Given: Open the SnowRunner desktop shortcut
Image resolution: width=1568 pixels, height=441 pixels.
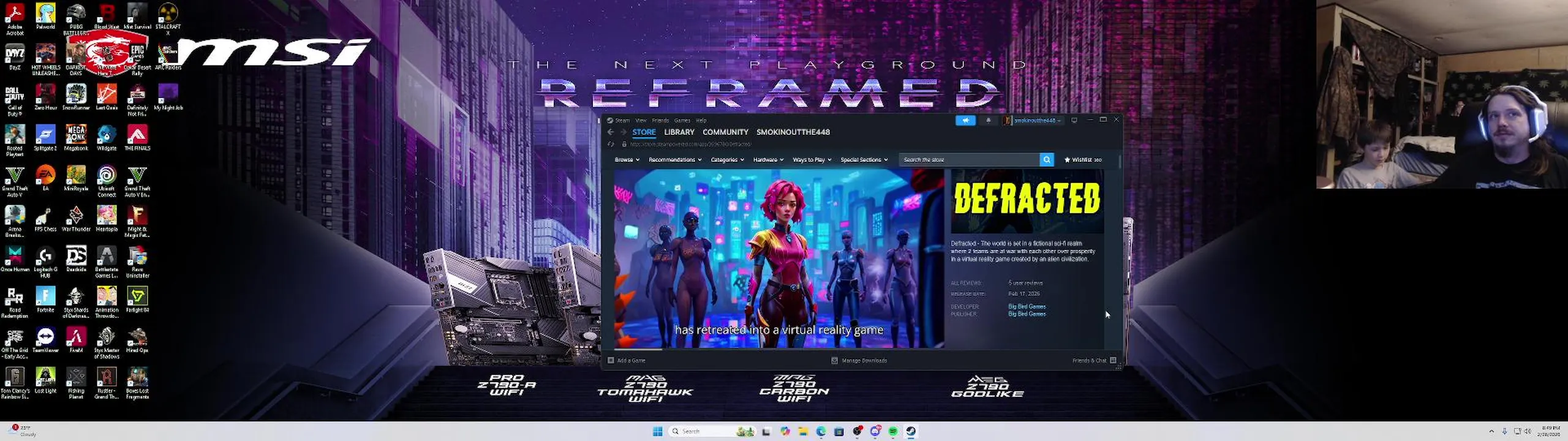Looking at the screenshot, I should [76, 97].
